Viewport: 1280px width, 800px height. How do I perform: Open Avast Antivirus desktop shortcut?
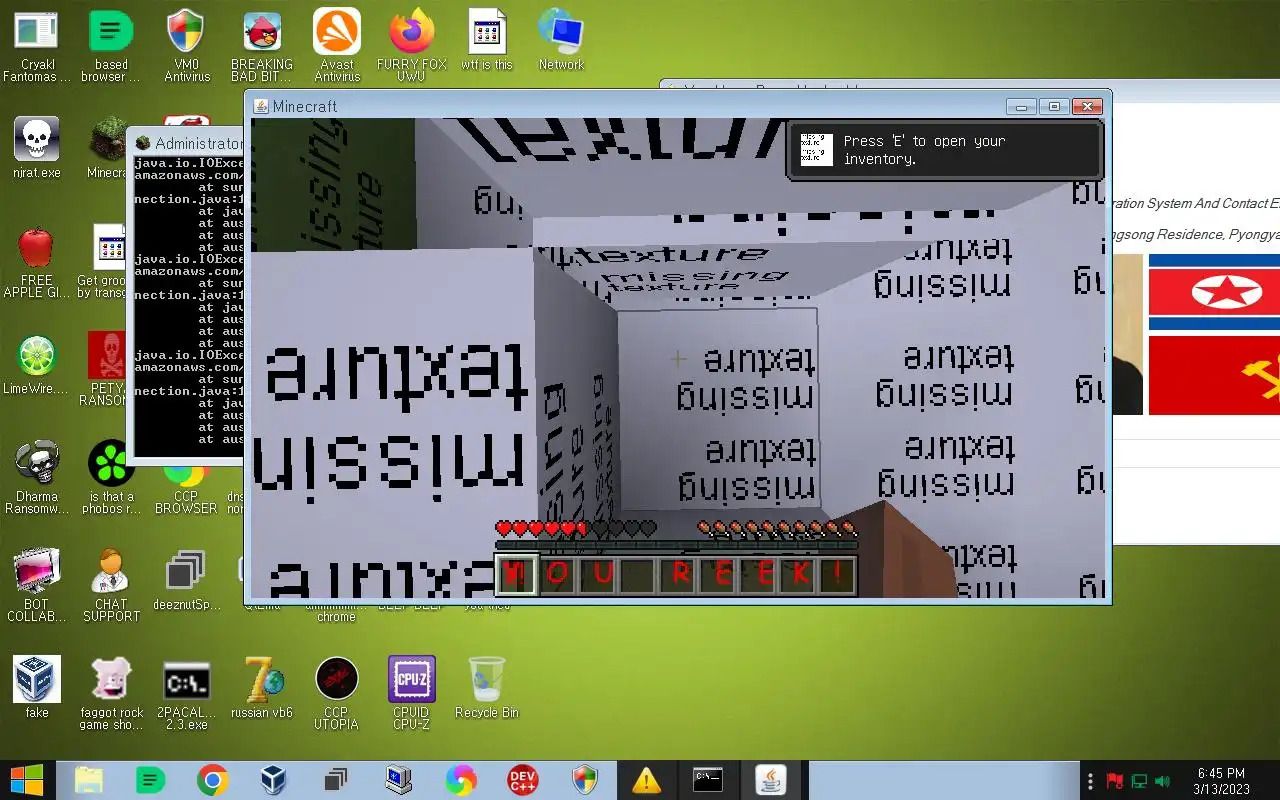pyautogui.click(x=337, y=44)
